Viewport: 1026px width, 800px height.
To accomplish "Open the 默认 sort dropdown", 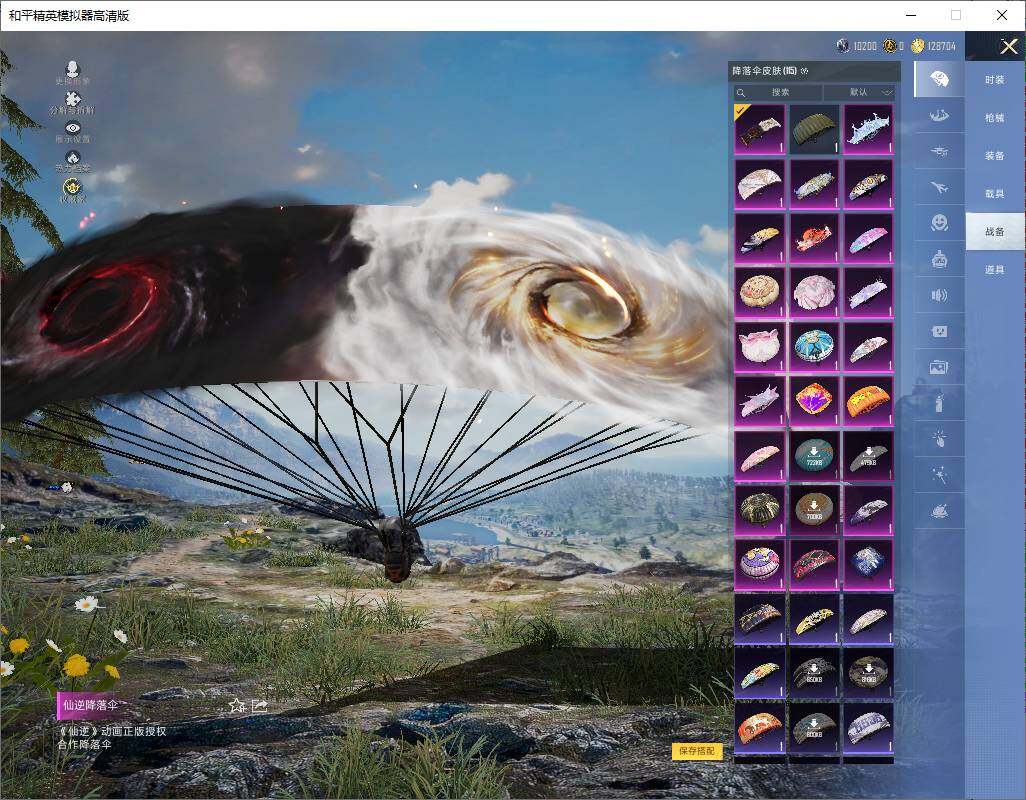I will tap(859, 92).
